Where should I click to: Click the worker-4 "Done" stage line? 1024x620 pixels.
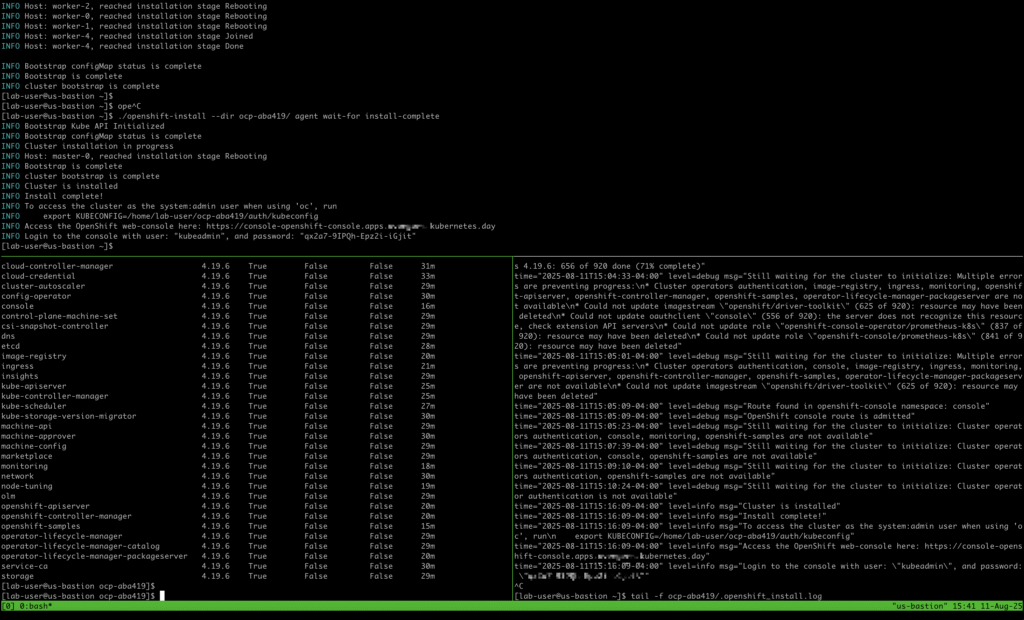[122, 46]
